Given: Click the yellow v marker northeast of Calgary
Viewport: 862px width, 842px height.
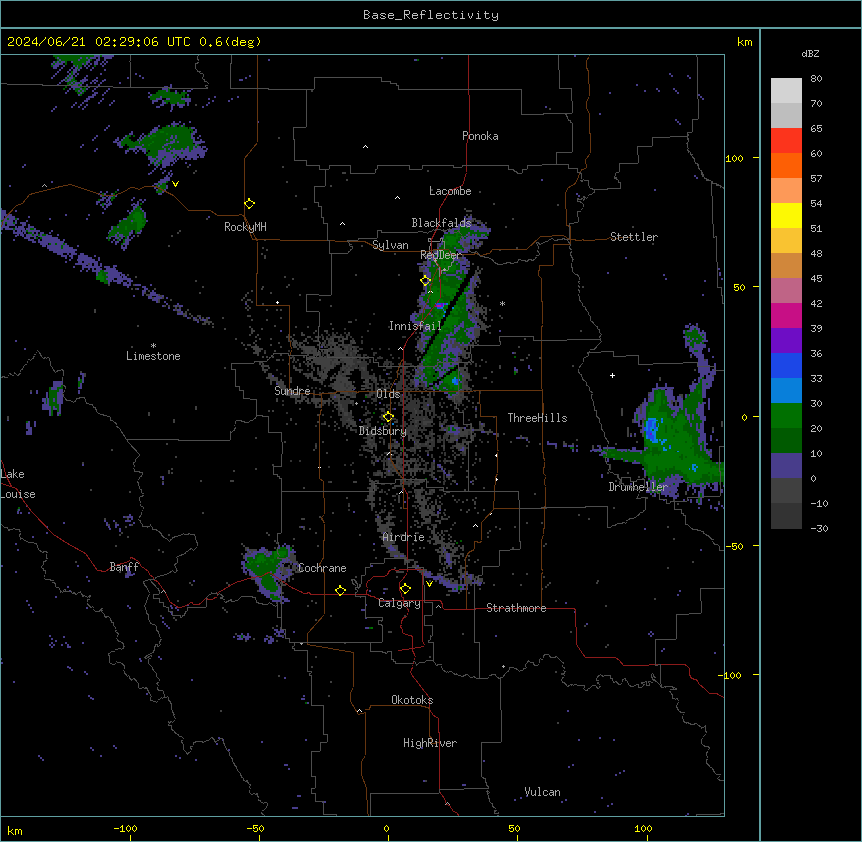Looking at the screenshot, I should 429,584.
